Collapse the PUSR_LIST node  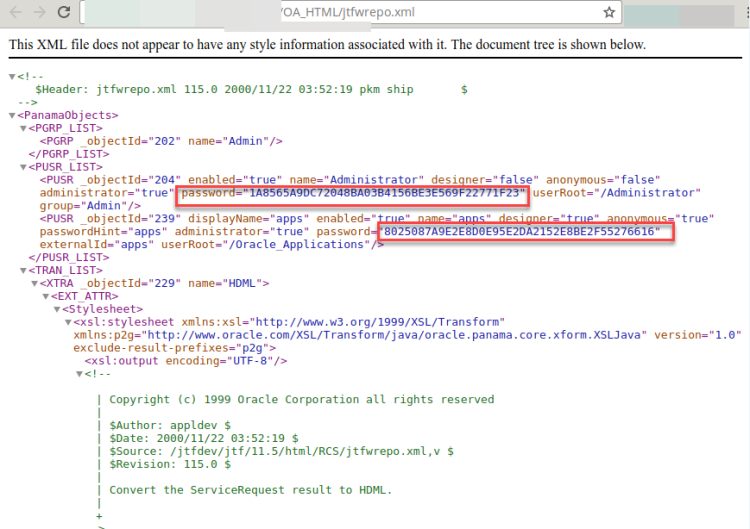pos(23,167)
